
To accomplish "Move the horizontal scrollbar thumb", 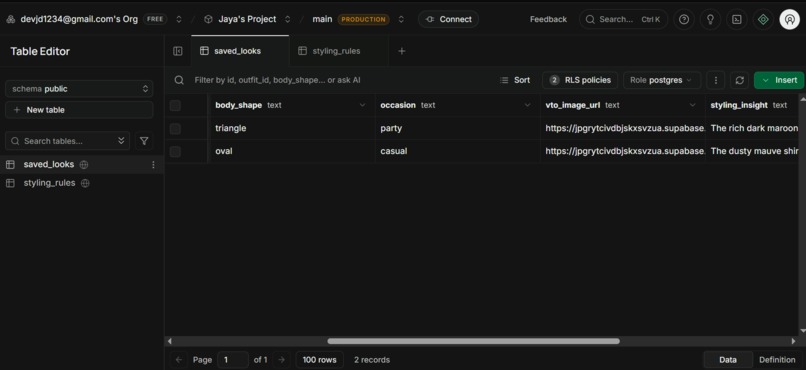I will coord(473,341).
